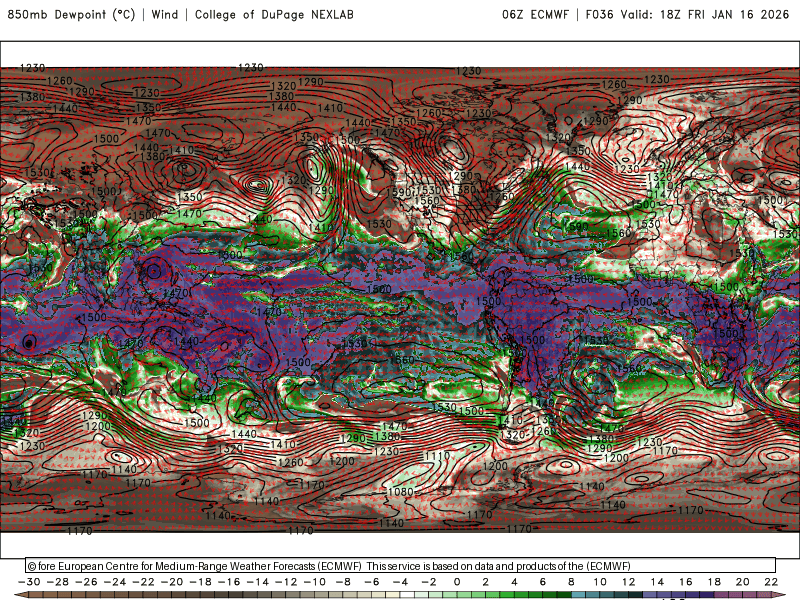The width and height of the screenshot is (800, 600).
Task: Click the legend value '-14'
Action: coord(258,582)
